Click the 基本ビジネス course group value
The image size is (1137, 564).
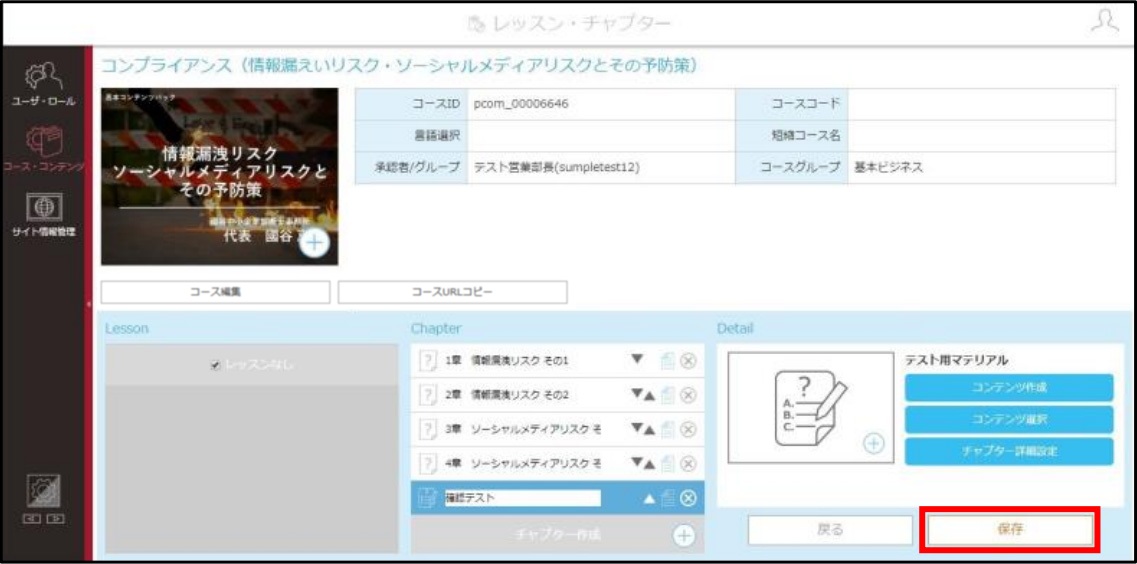click(x=890, y=167)
